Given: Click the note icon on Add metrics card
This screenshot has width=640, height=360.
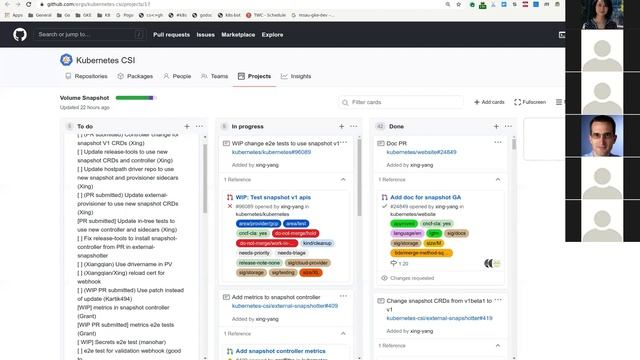Looking at the screenshot, I should point(226,297).
